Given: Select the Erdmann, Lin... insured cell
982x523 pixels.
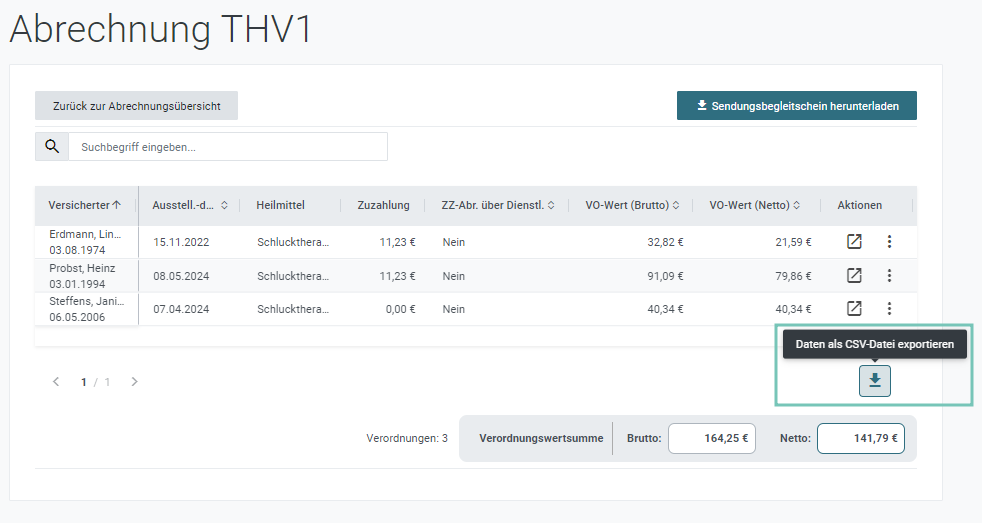Looking at the screenshot, I should point(86,242).
